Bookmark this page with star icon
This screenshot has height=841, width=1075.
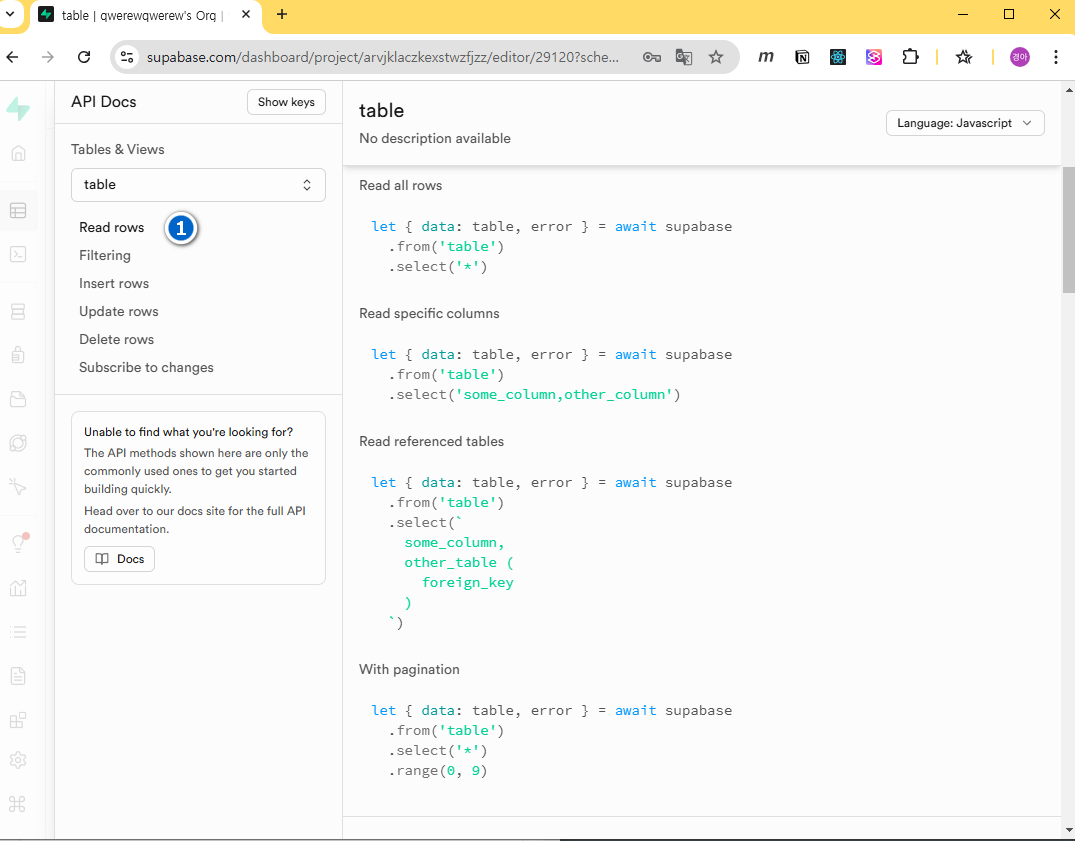(716, 57)
